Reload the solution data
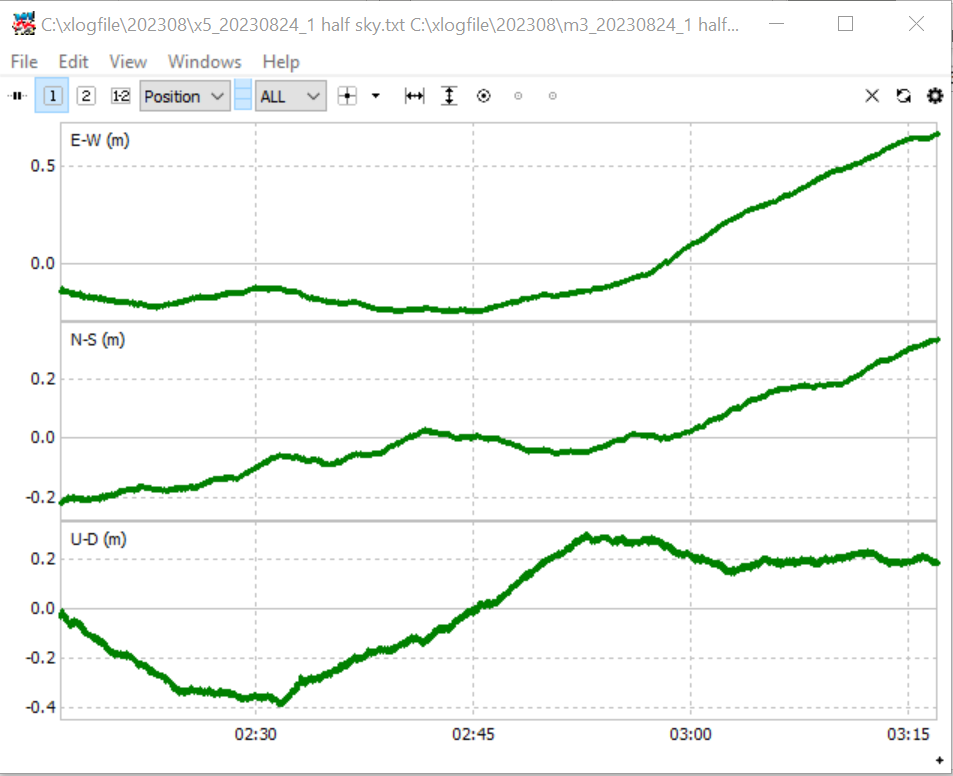This screenshot has width=953, height=776. tap(904, 96)
